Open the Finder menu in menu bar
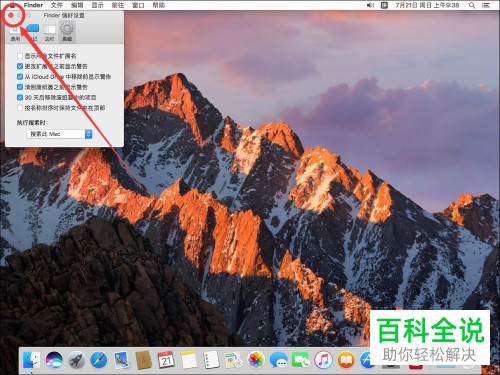This screenshot has width=500, height=375. point(33,5)
